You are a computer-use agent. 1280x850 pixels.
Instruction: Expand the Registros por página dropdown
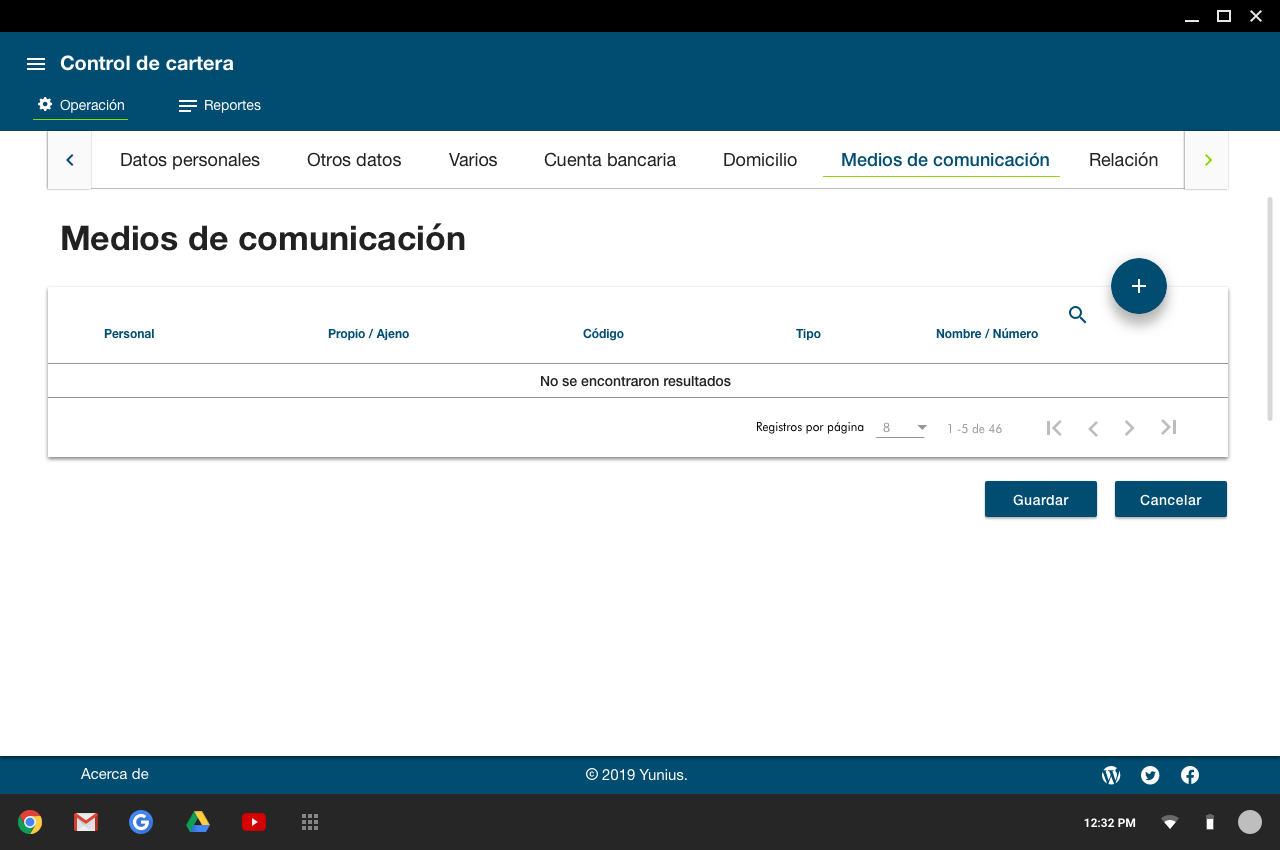pos(900,428)
